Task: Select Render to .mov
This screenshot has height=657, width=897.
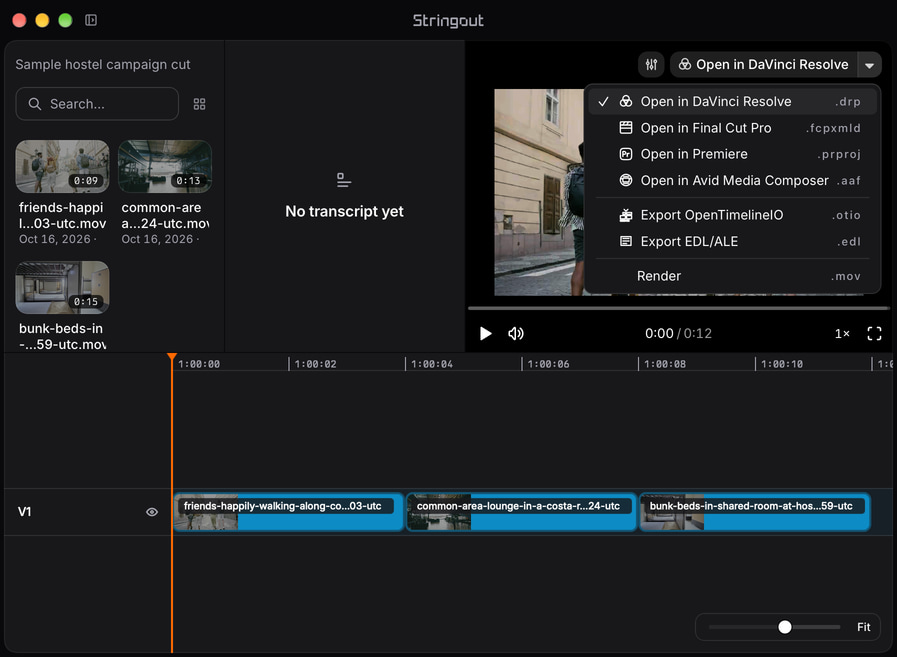Action: pos(732,276)
